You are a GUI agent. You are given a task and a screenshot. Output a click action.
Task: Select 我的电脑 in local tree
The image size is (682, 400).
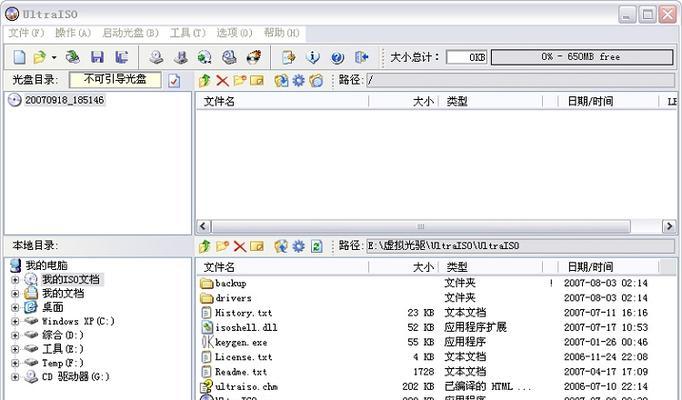[47, 265]
